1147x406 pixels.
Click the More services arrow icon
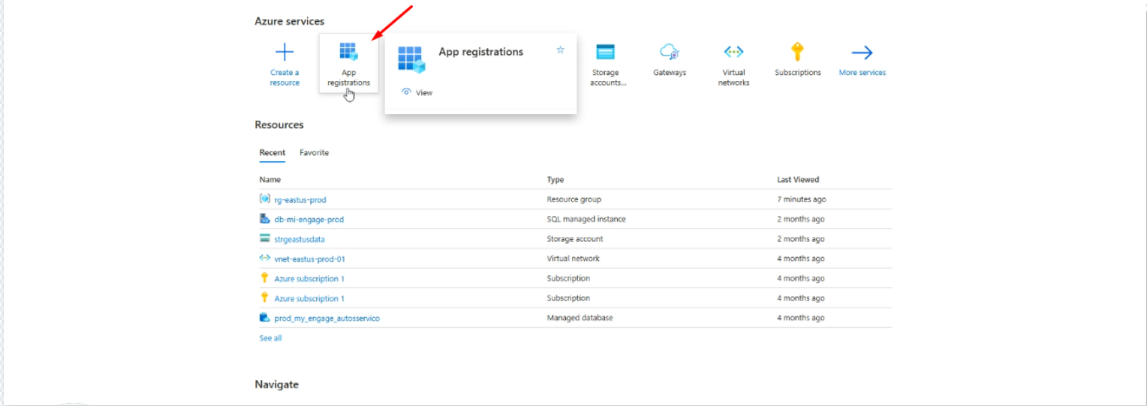862,52
